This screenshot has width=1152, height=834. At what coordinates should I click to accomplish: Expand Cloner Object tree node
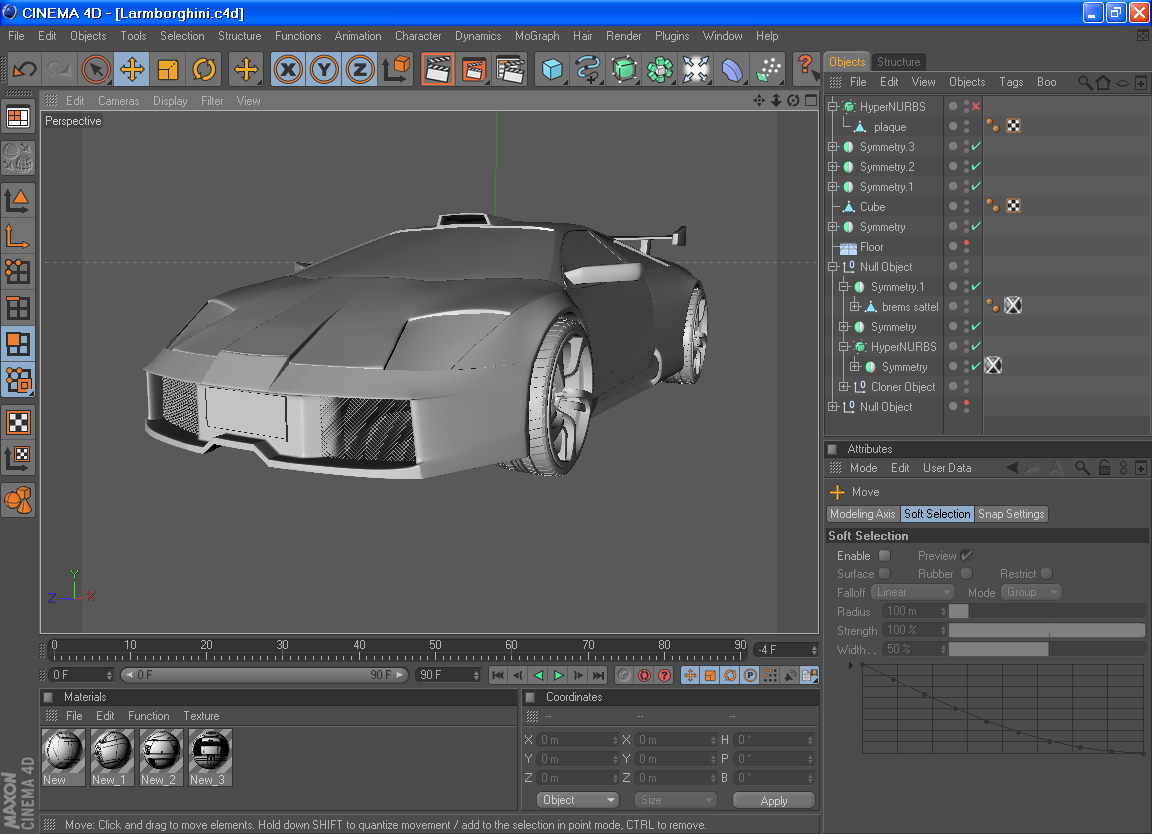coord(844,387)
